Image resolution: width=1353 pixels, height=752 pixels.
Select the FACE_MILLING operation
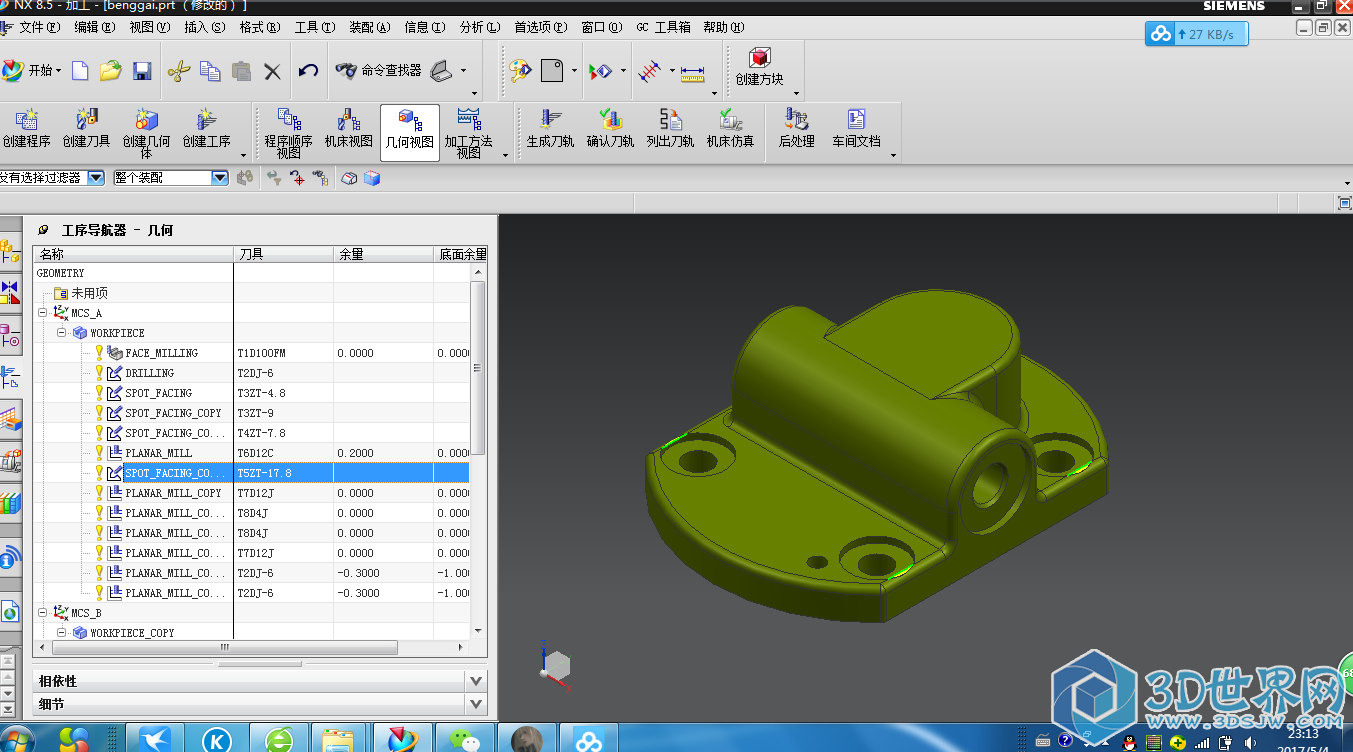161,353
